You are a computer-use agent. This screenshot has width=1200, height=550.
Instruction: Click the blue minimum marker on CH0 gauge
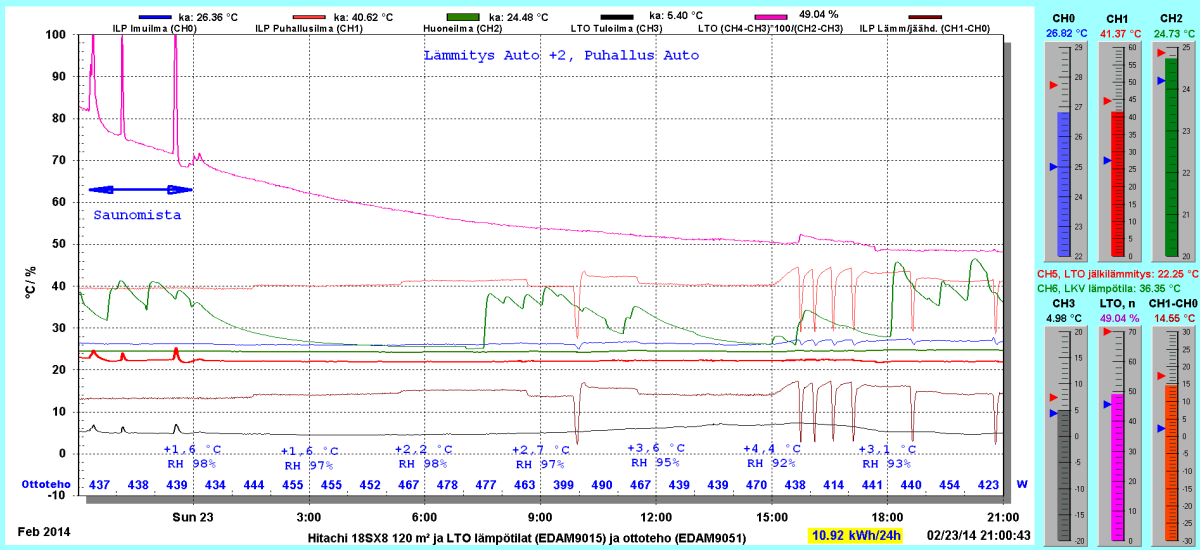click(x=1053, y=167)
